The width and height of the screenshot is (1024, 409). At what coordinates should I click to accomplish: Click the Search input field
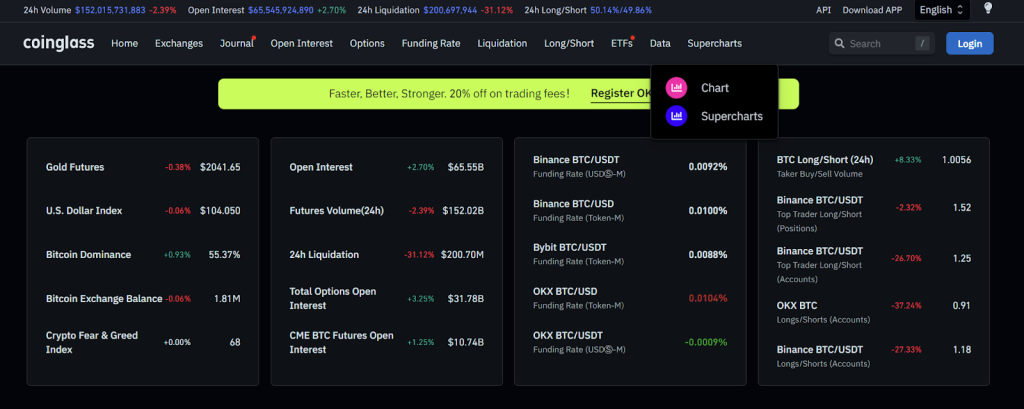coord(882,44)
